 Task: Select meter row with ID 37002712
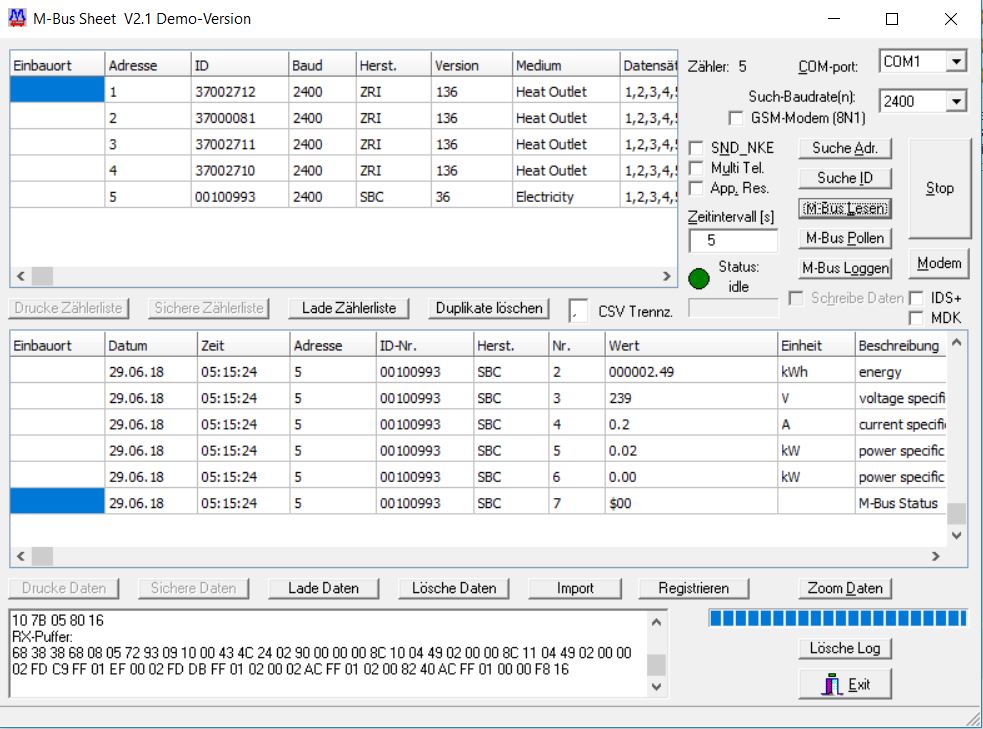point(344,92)
